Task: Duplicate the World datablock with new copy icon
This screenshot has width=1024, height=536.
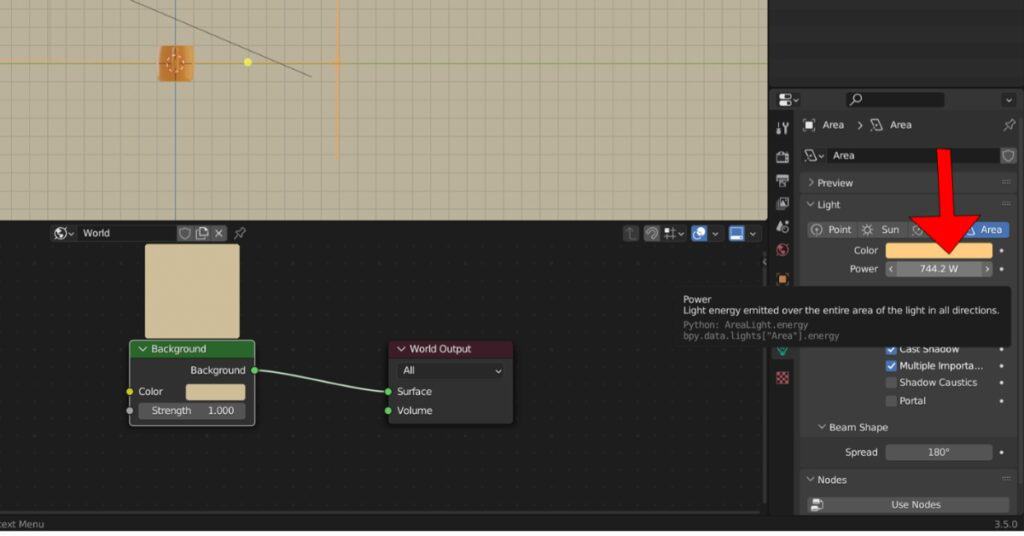Action: coord(202,233)
